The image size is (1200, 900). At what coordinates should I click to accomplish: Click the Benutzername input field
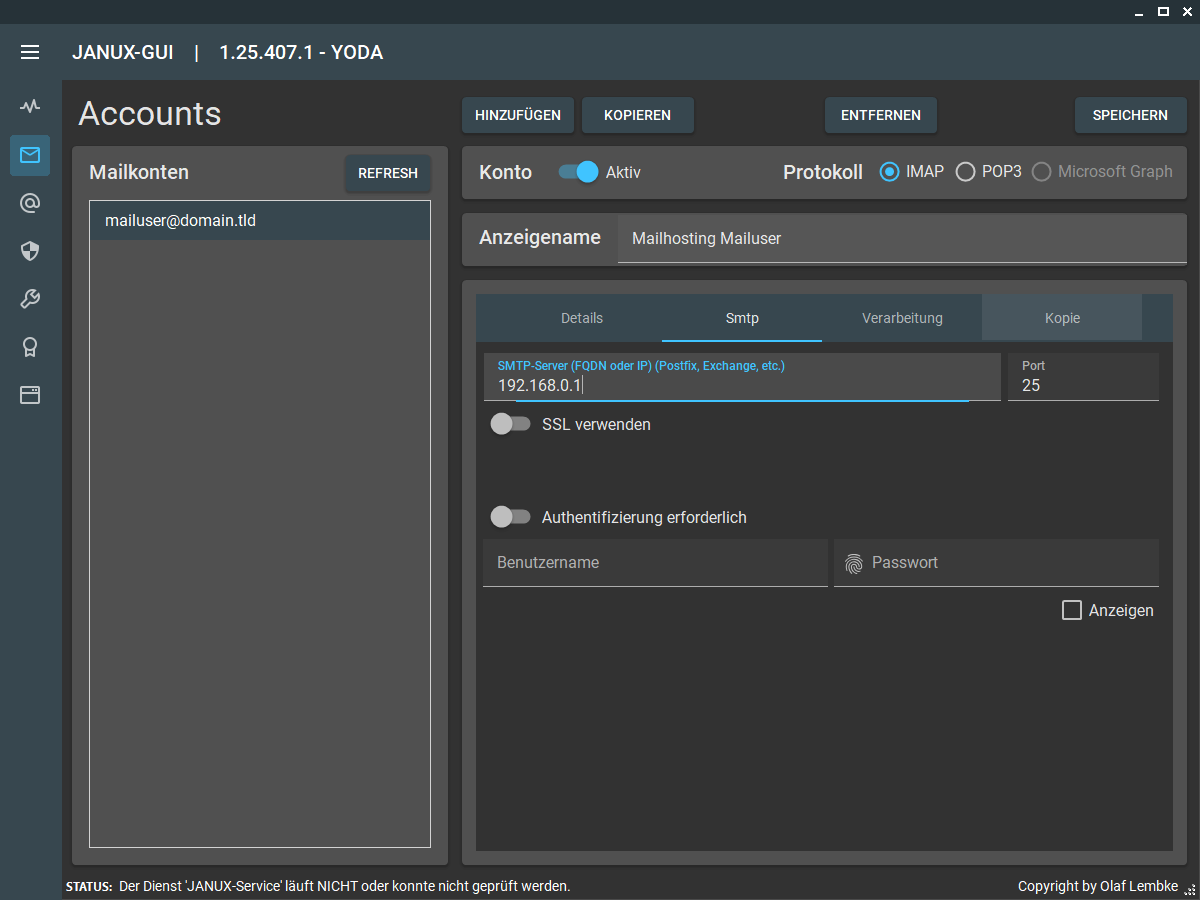click(655, 563)
